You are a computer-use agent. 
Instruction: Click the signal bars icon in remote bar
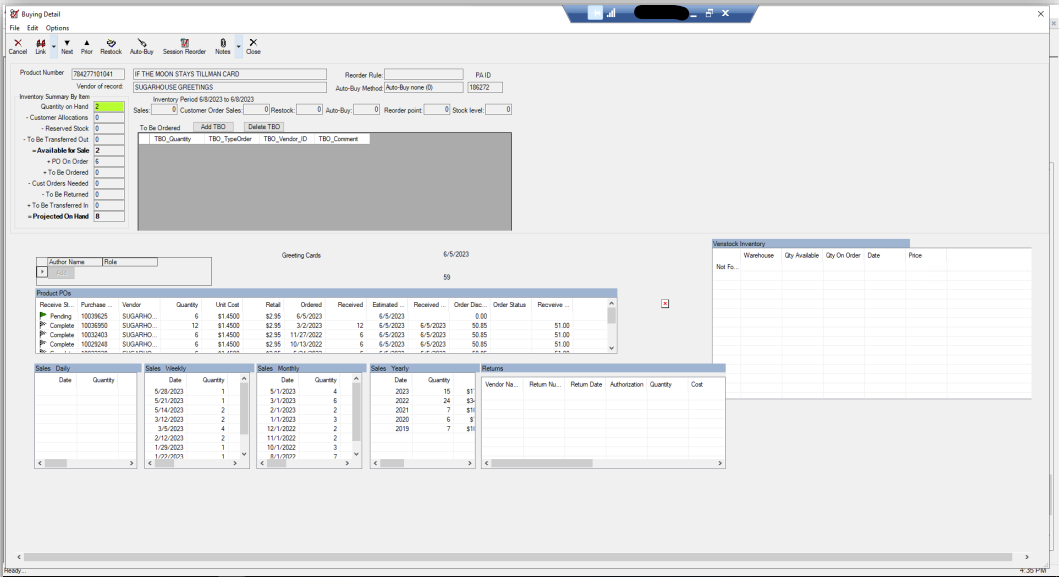[x=611, y=13]
